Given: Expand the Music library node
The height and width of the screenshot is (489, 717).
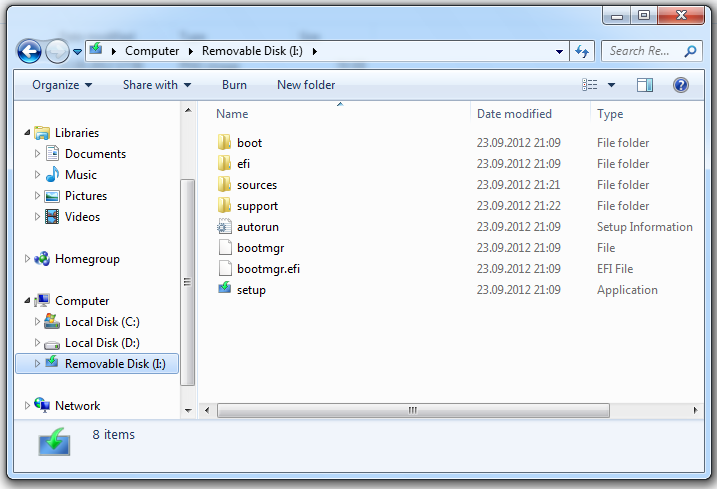Looking at the screenshot, I should pos(37,175).
